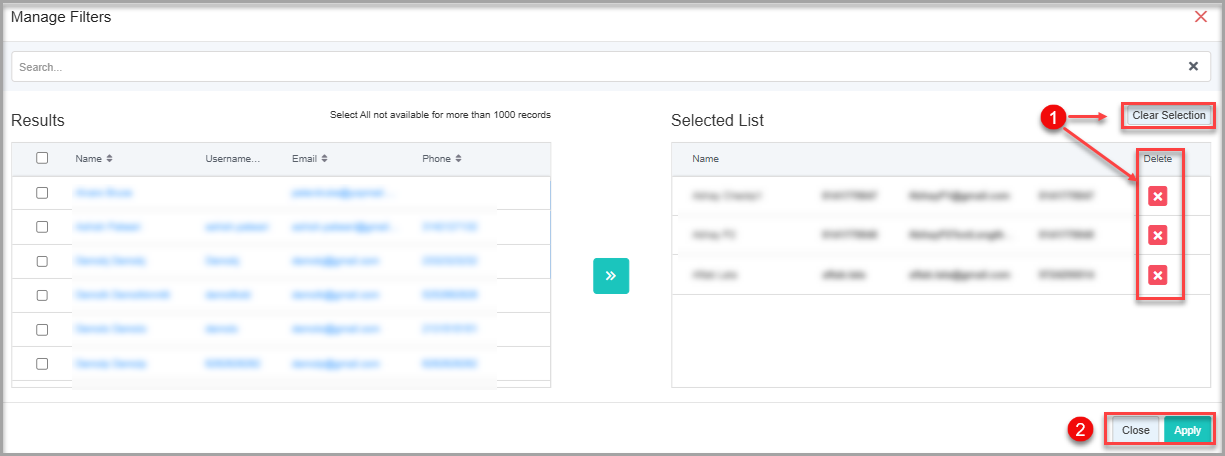The width and height of the screenshot is (1225, 456).
Task: Delete the second row in Selected List
Action: click(x=1157, y=235)
